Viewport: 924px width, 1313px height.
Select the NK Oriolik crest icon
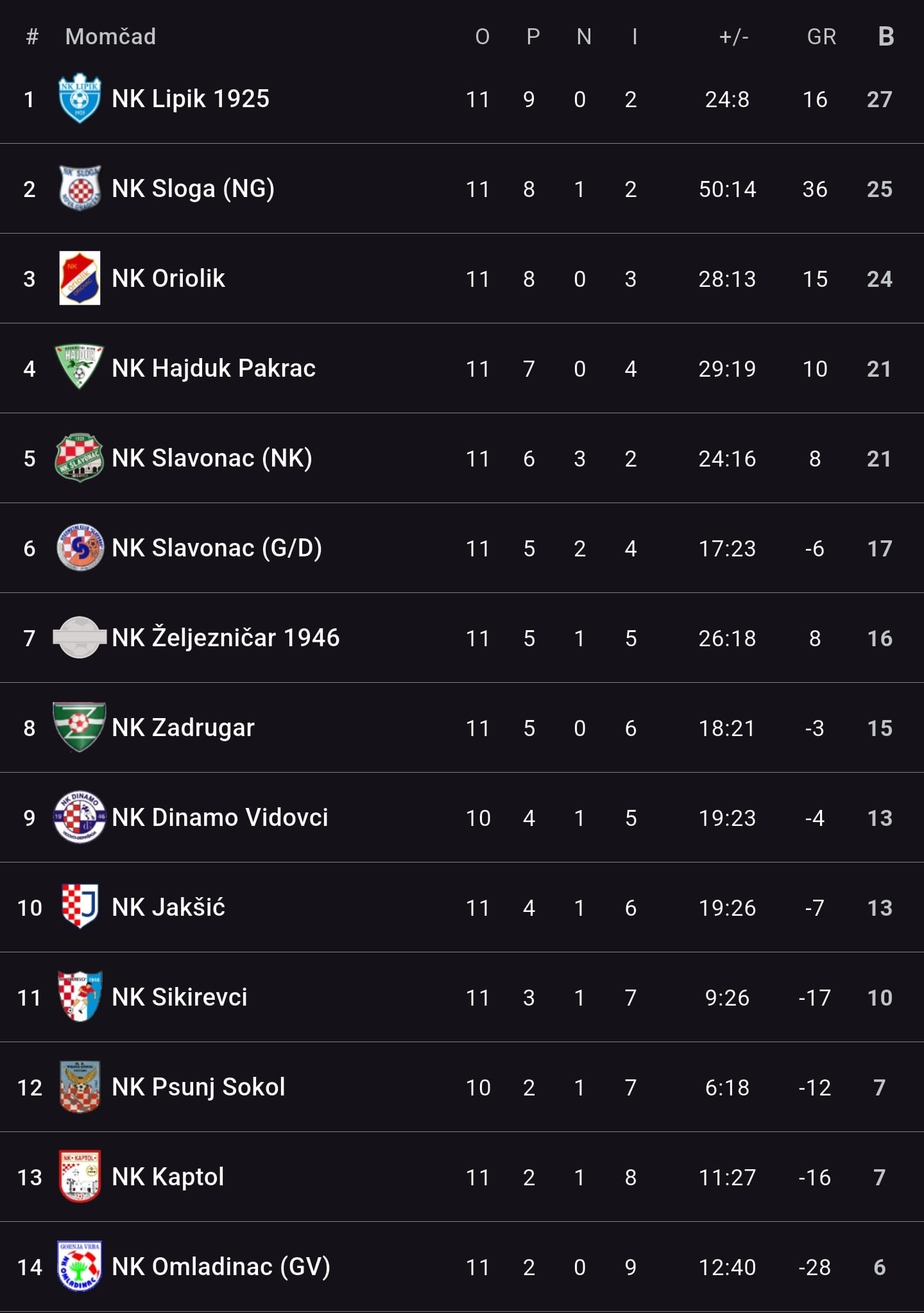(x=79, y=278)
